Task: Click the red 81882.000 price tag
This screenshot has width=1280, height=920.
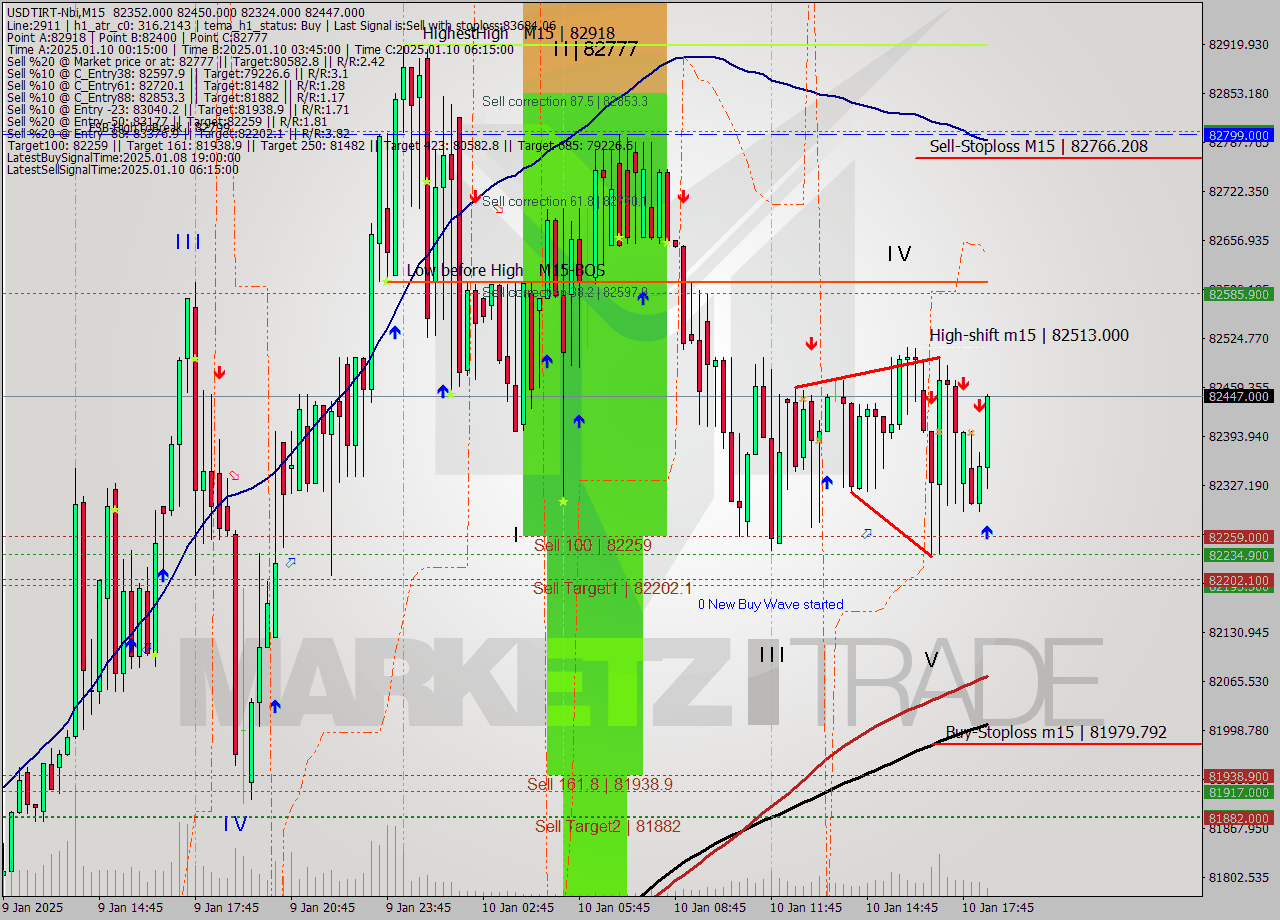Action: (1239, 817)
